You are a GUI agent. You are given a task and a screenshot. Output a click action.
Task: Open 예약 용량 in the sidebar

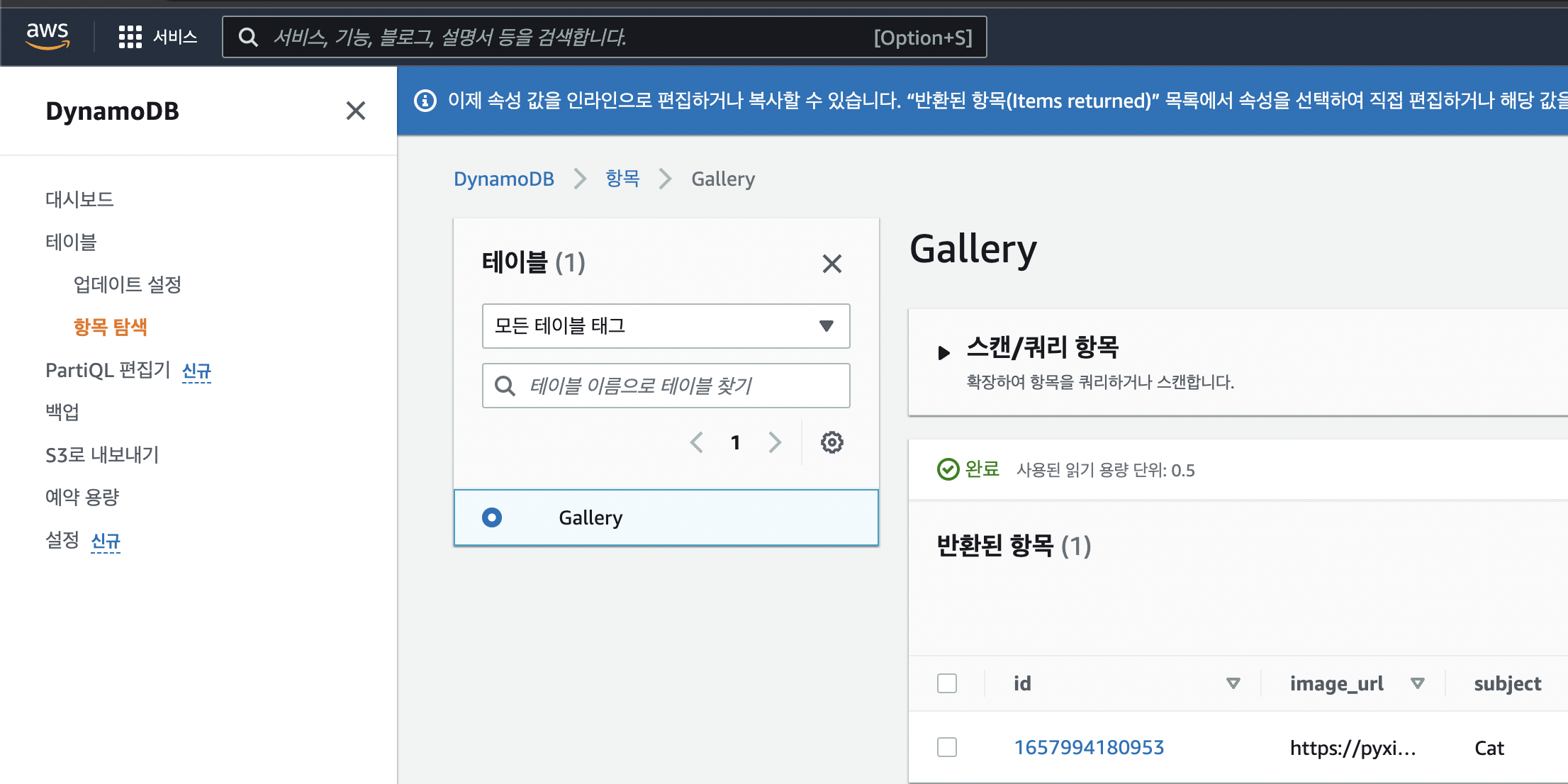coord(82,497)
